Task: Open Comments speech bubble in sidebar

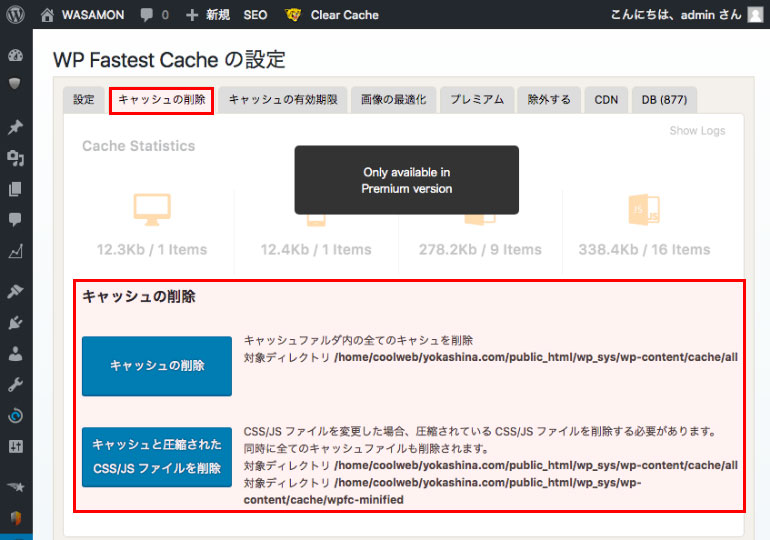Action: coord(15,219)
